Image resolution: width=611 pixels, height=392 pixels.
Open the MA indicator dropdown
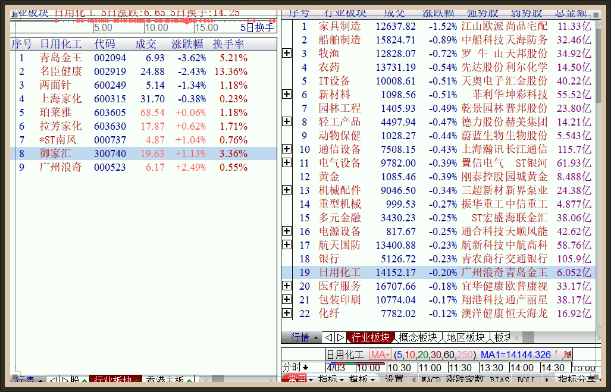(x=380, y=355)
